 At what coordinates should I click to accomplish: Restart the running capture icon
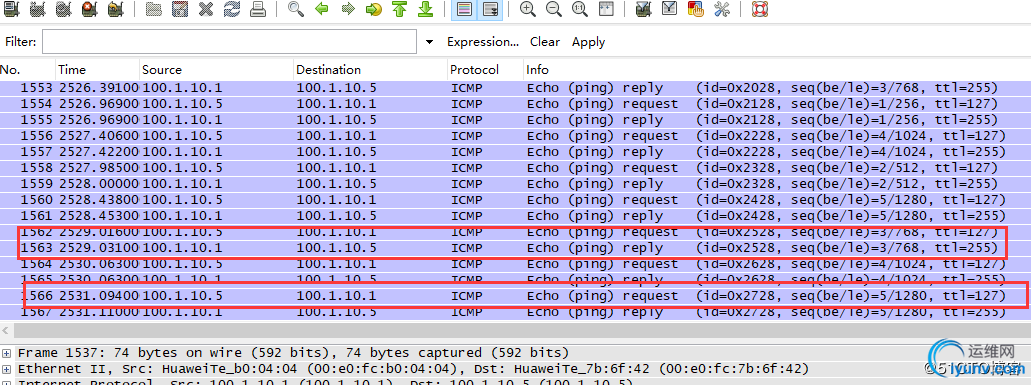[x=115, y=9]
